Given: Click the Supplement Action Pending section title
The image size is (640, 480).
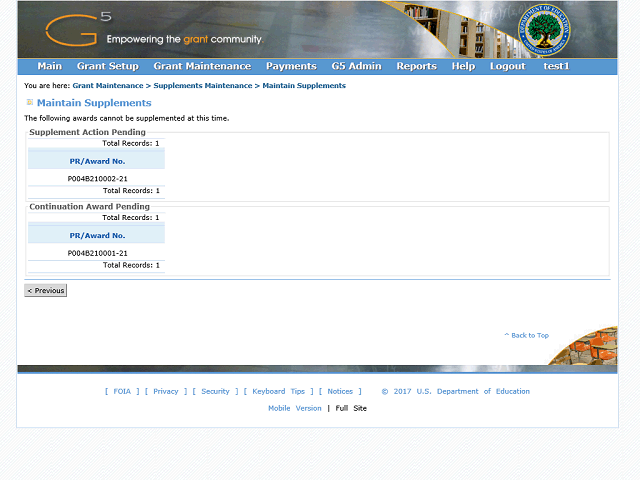Looking at the screenshot, I should 87,132.
